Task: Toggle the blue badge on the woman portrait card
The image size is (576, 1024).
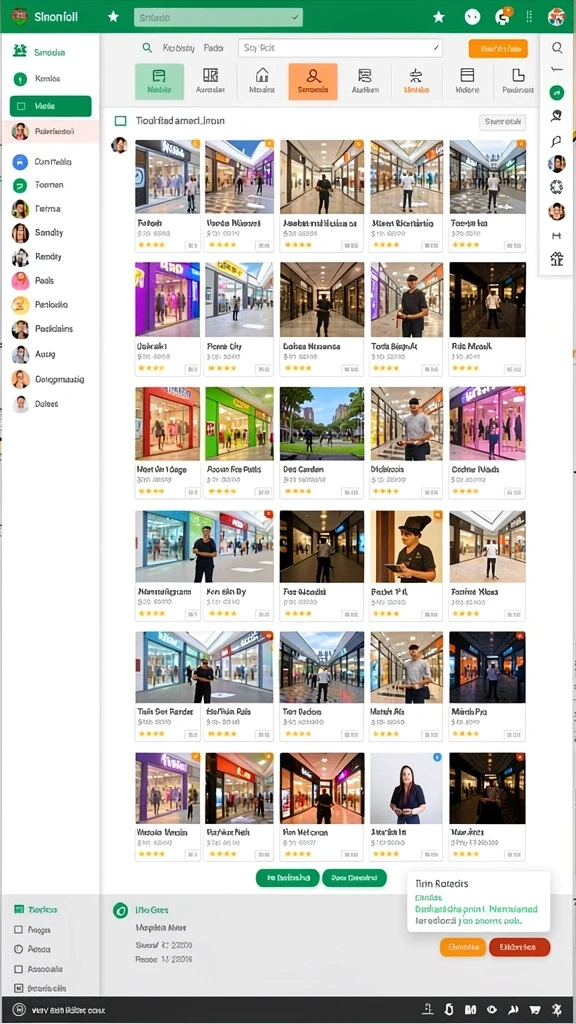Action: [437, 758]
